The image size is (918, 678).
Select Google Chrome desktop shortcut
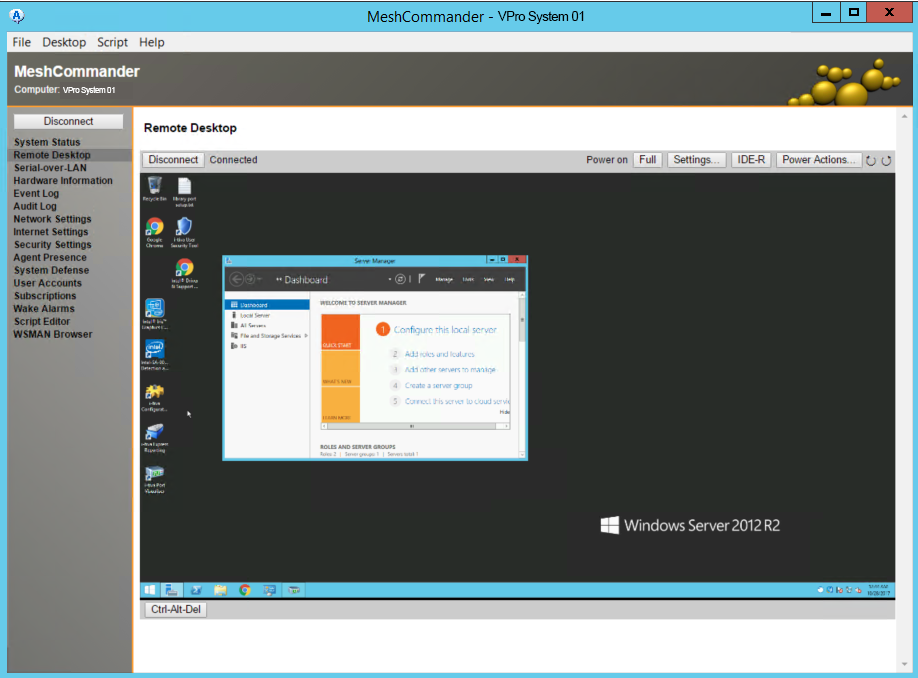(x=155, y=232)
